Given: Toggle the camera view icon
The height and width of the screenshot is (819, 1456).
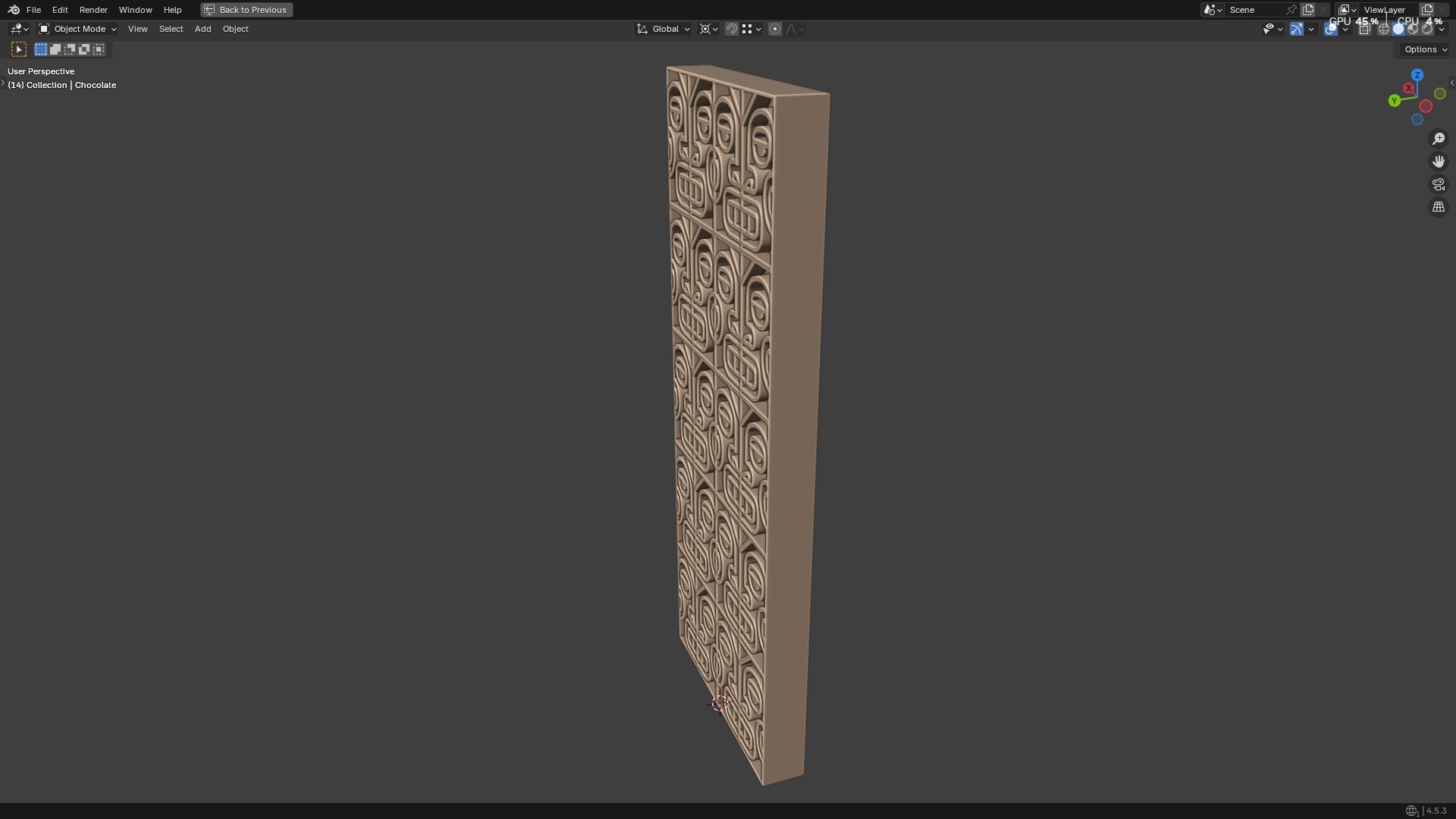Looking at the screenshot, I should [1439, 184].
